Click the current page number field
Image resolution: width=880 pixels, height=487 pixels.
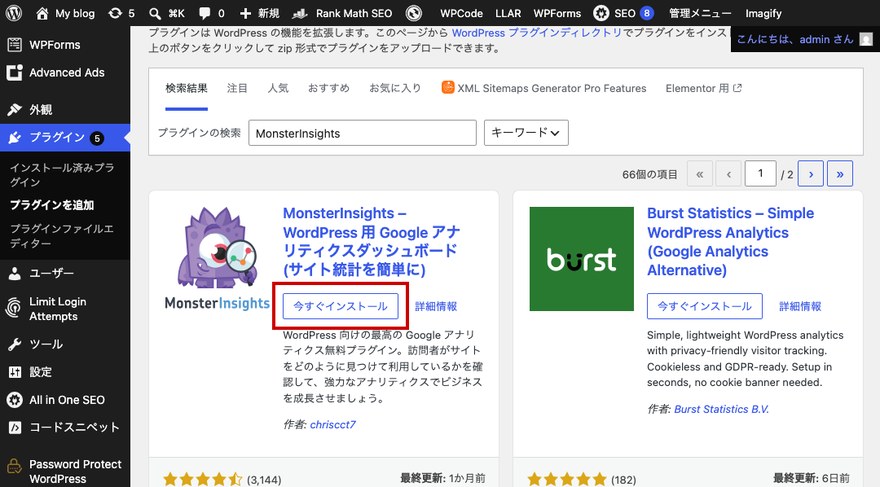tap(760, 173)
